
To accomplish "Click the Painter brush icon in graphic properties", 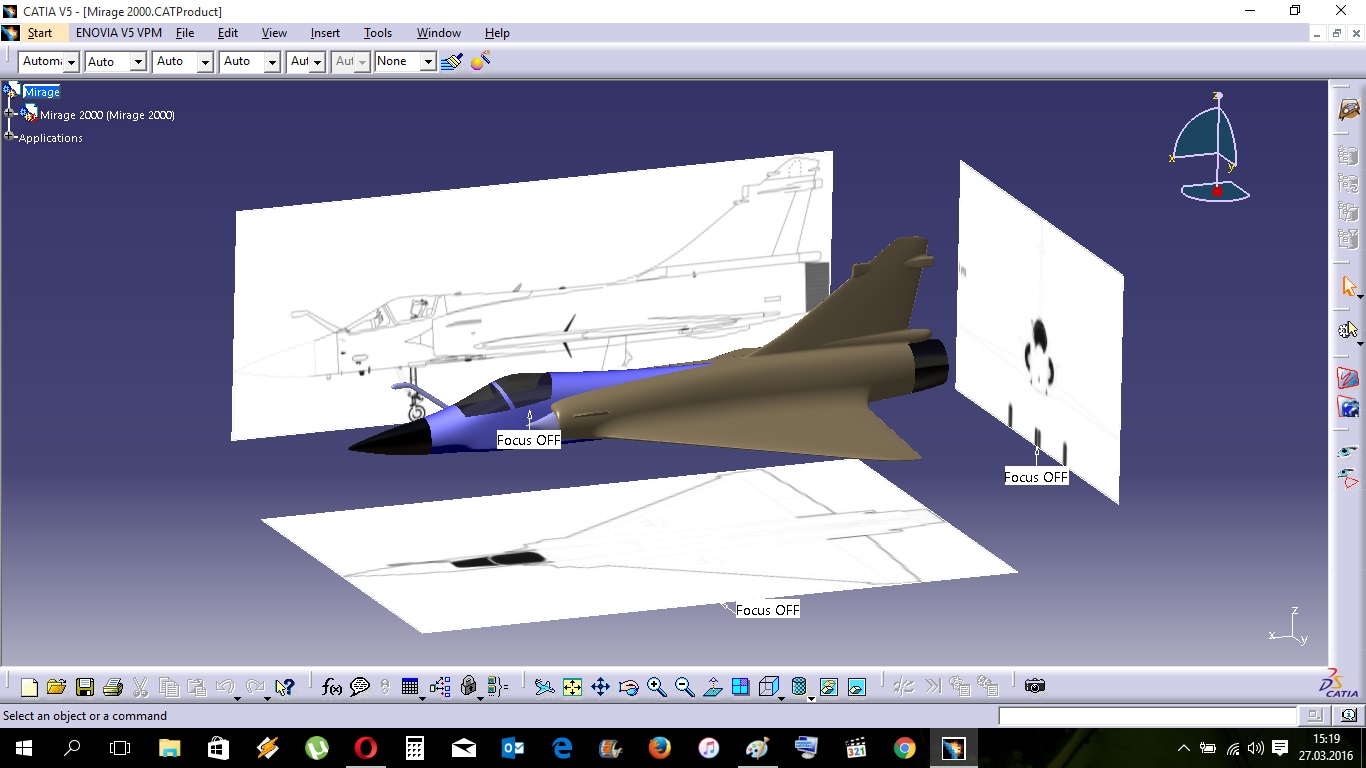I will pos(451,62).
